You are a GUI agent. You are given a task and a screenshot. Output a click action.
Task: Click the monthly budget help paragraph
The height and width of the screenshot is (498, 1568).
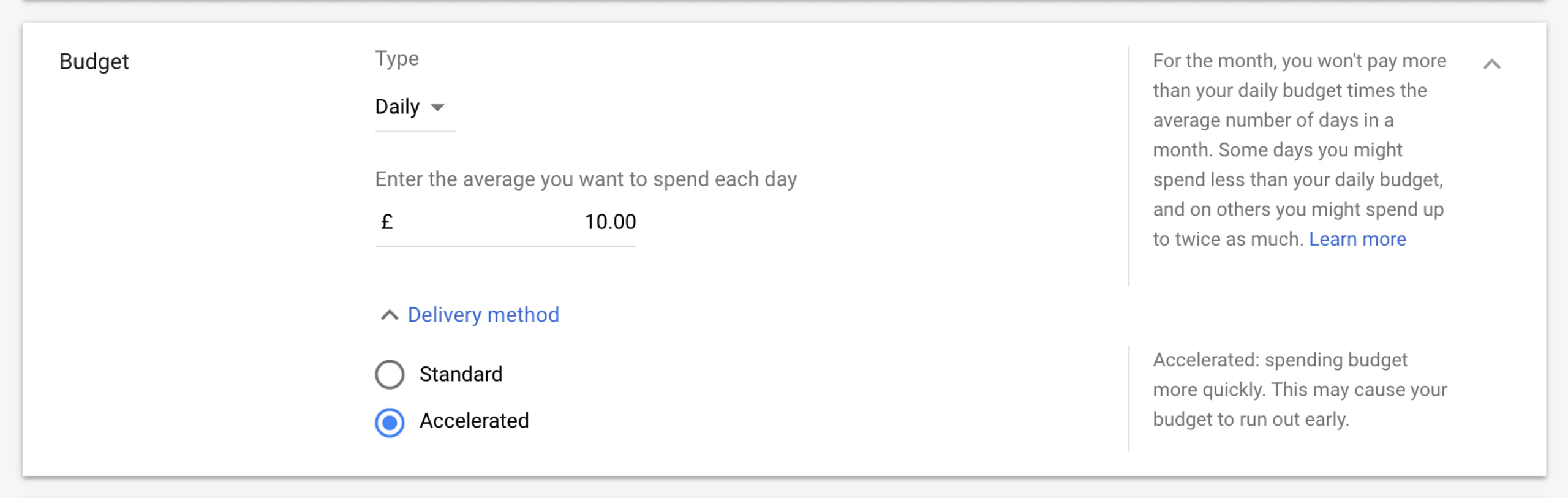1298,149
